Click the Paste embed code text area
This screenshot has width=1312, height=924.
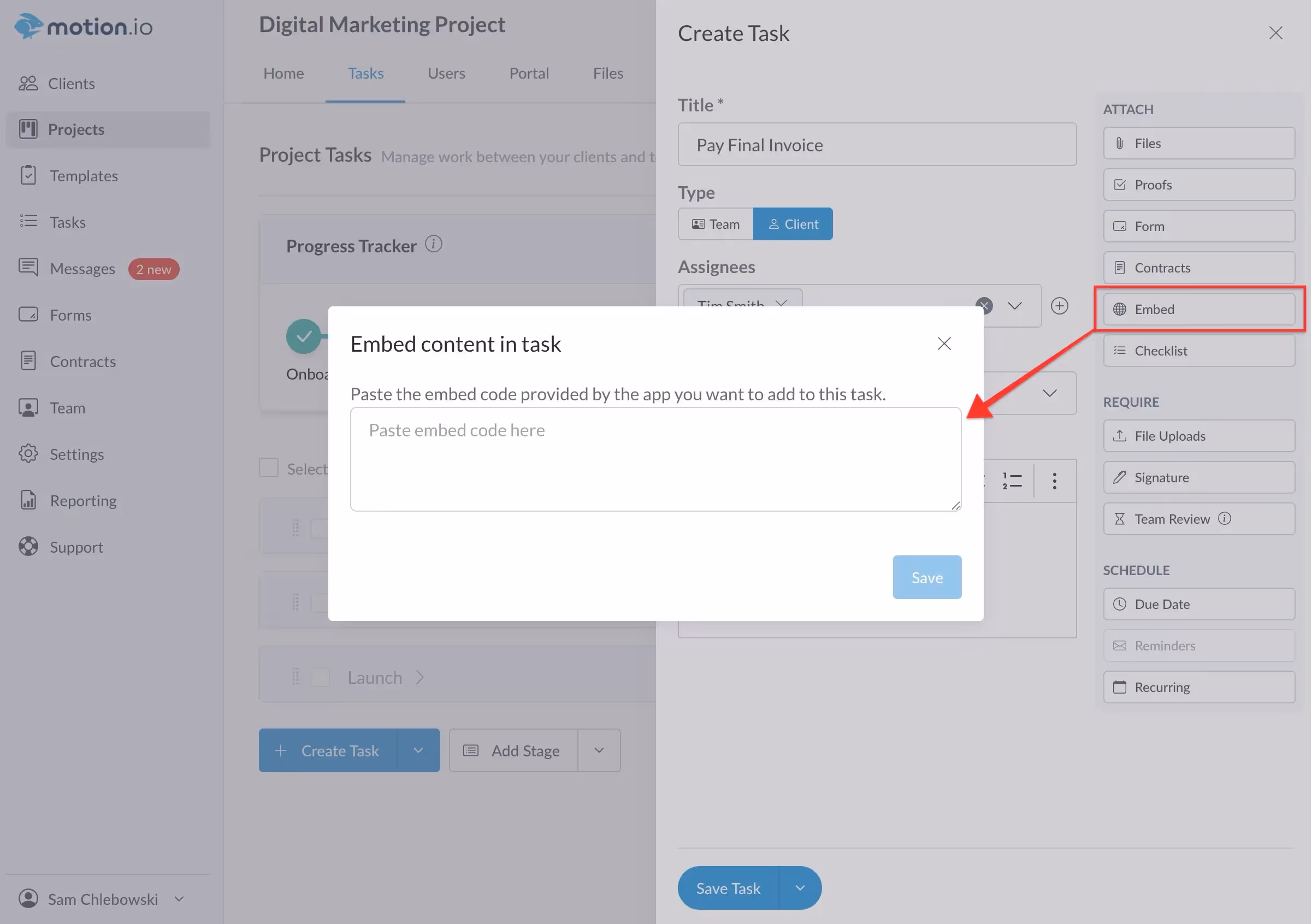click(x=655, y=459)
